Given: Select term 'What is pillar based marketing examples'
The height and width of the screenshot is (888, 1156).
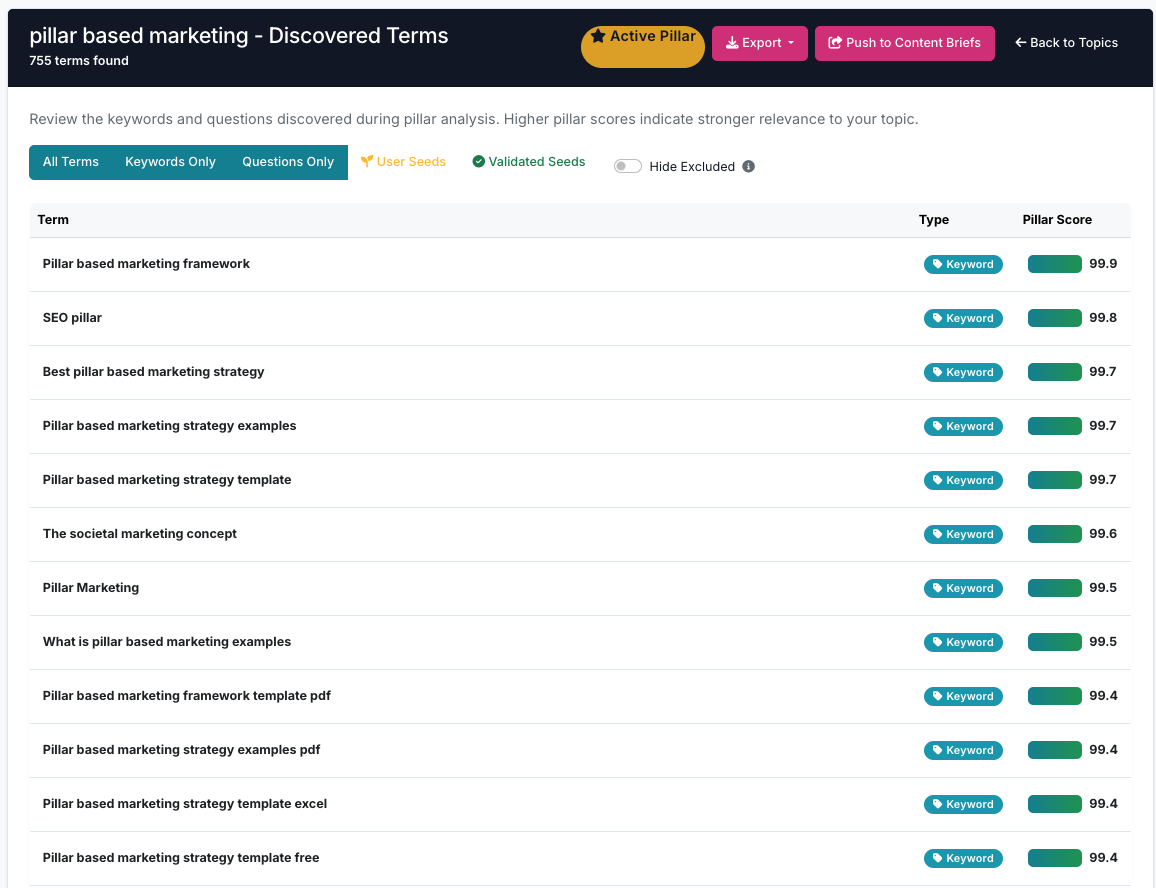Looking at the screenshot, I should (167, 642).
